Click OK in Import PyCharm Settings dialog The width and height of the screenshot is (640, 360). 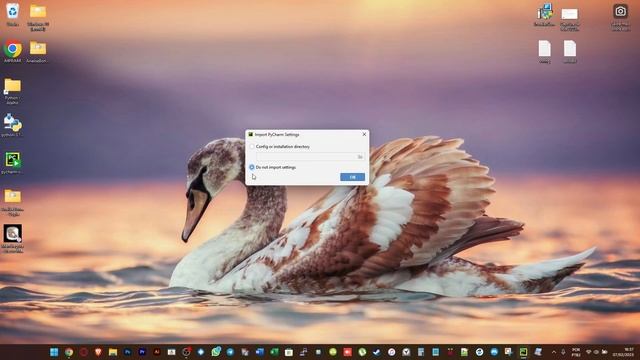click(352, 177)
